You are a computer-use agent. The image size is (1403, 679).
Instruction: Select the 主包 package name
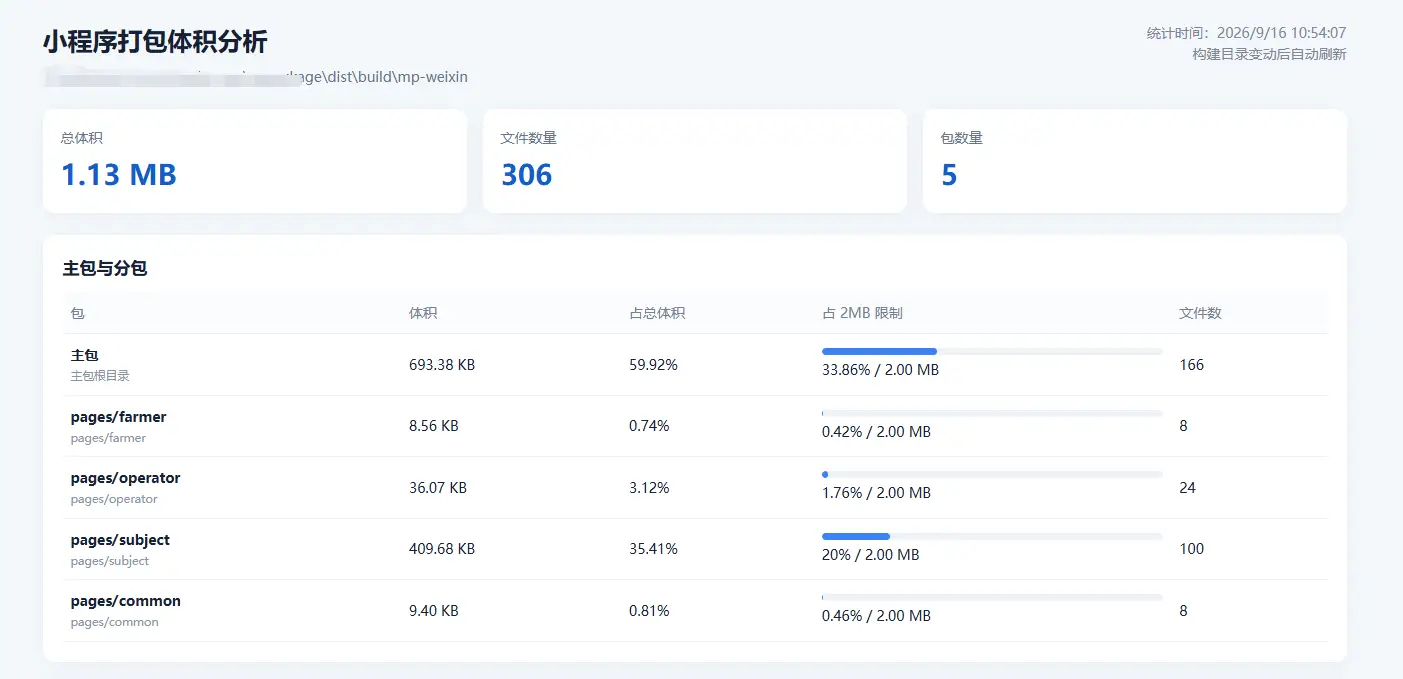tap(85, 355)
